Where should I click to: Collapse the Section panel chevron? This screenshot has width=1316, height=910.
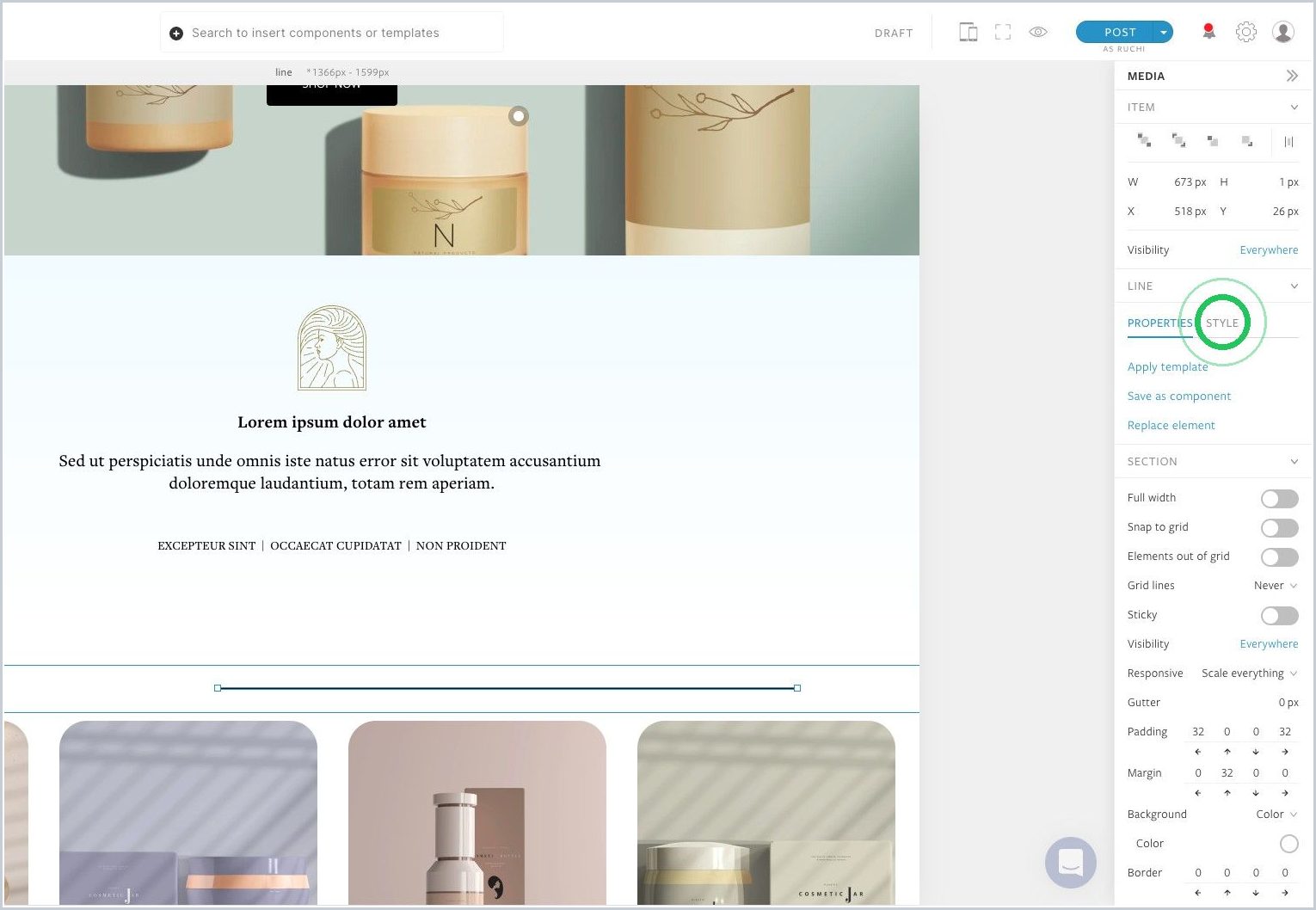1294,461
